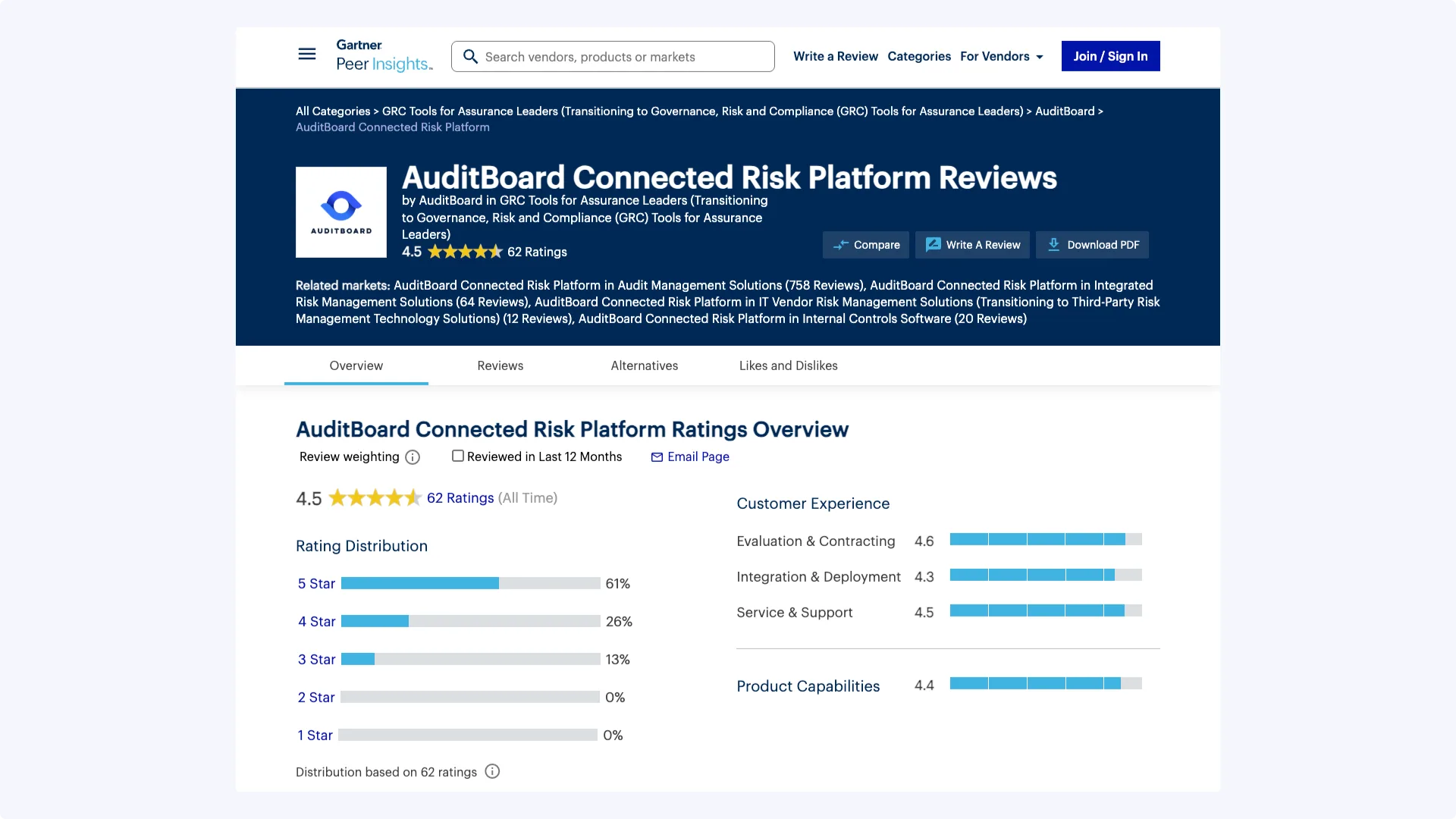Click the Compare button

(x=866, y=245)
